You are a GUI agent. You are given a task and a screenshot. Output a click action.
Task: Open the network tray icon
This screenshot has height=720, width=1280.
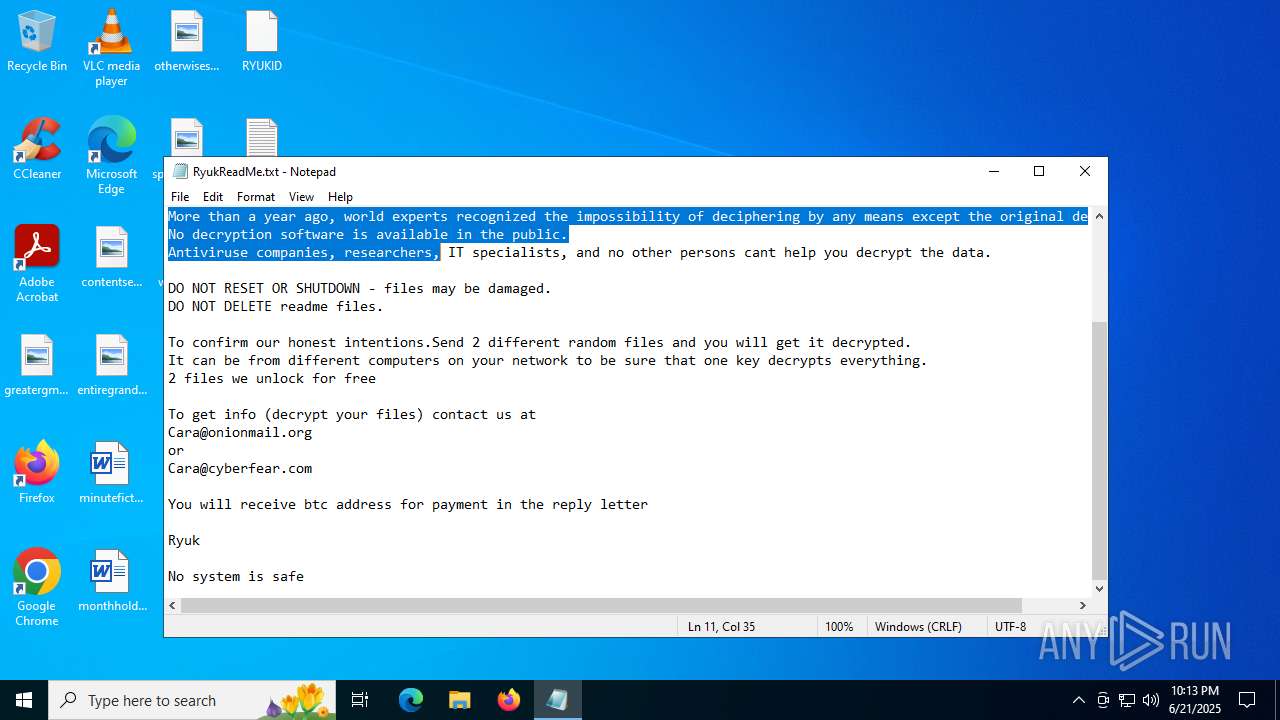[1127, 700]
